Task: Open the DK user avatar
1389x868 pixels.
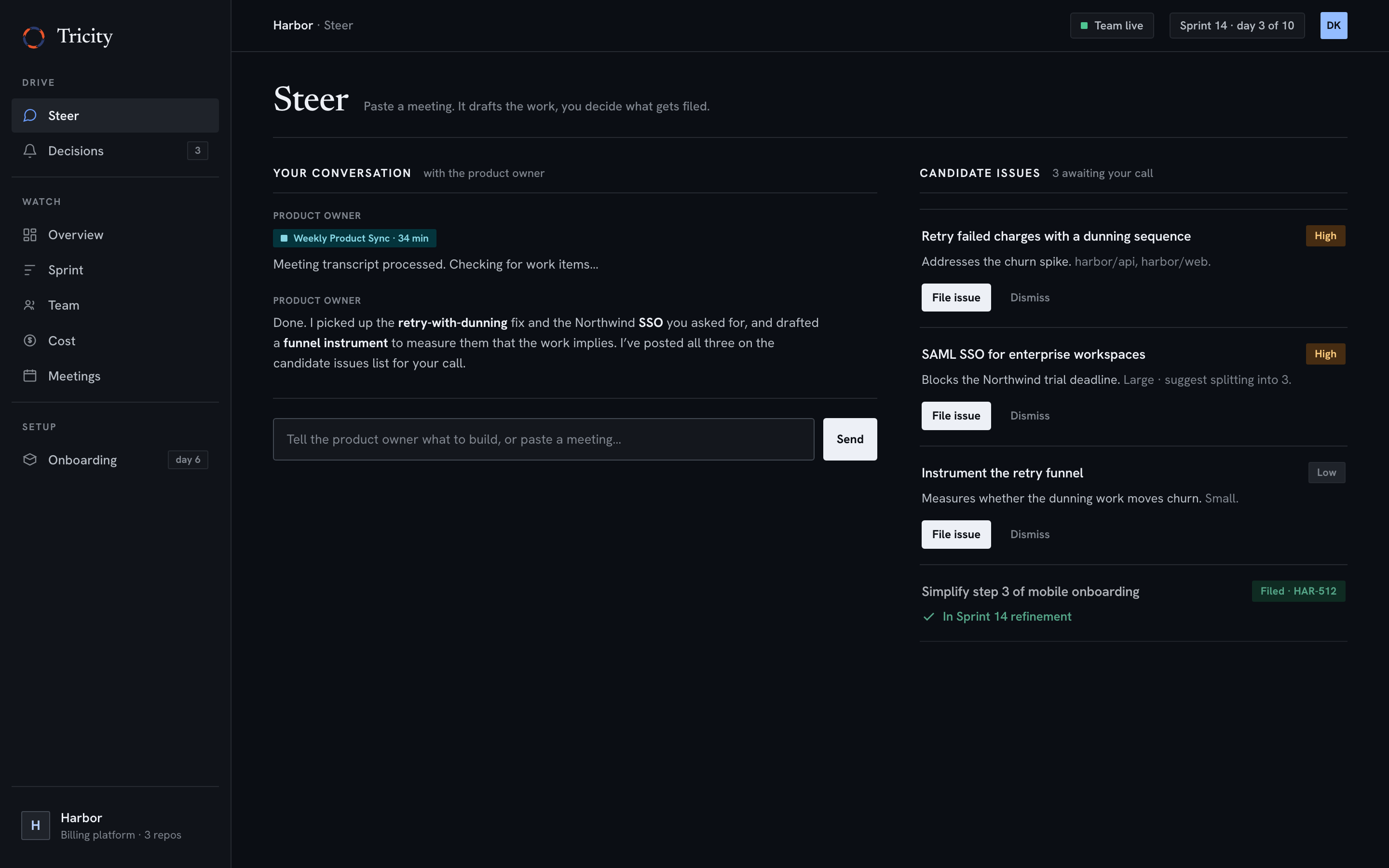Action: coord(1334,25)
